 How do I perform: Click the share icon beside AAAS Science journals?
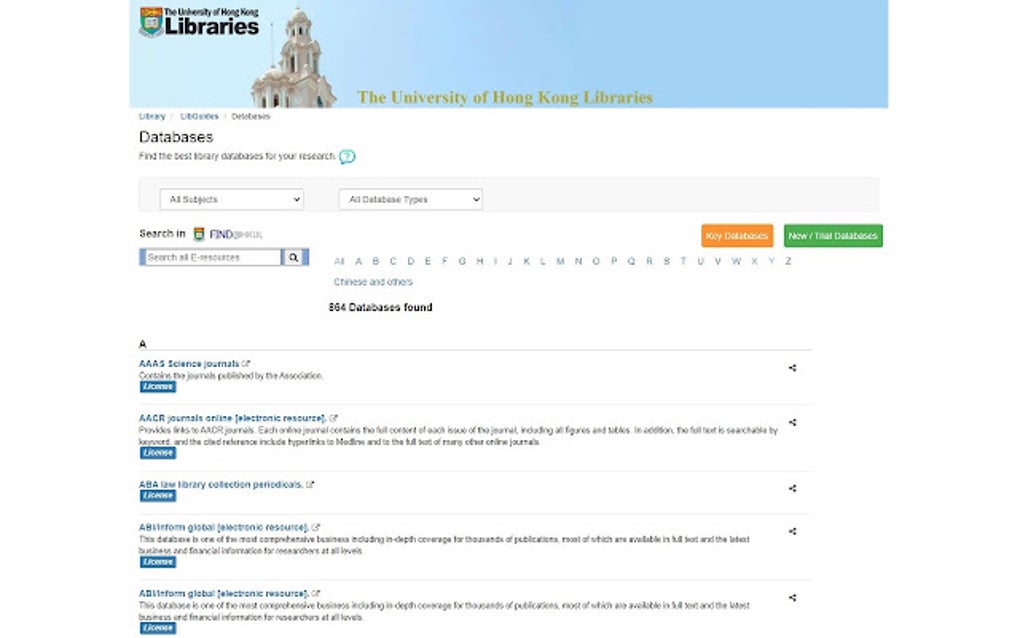(x=792, y=367)
